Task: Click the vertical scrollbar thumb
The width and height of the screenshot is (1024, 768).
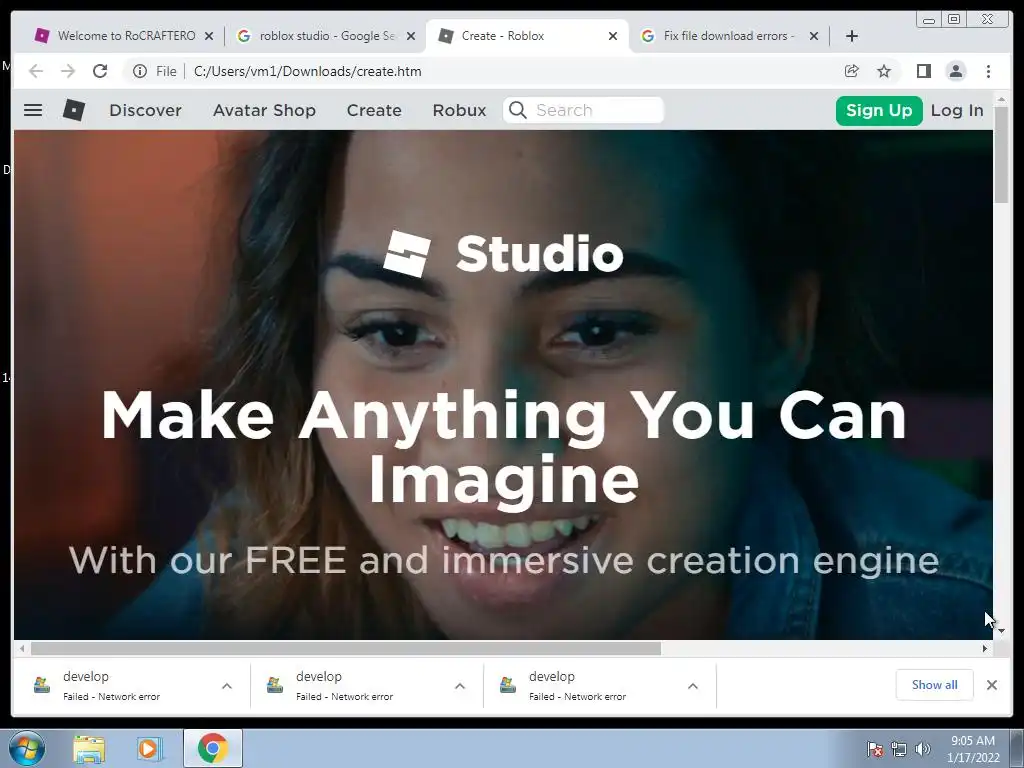Action: [x=1001, y=154]
